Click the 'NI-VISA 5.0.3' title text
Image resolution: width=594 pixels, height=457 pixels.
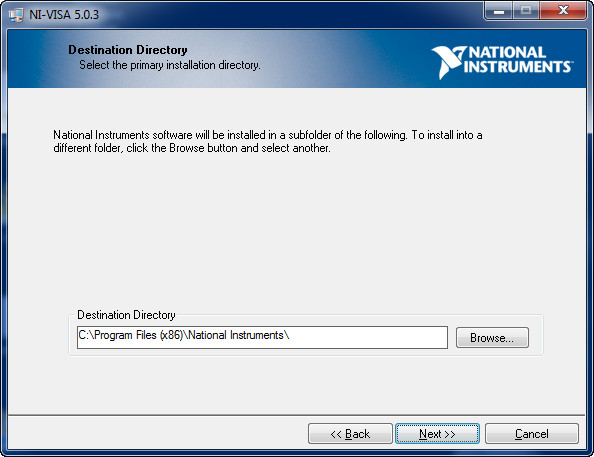(64, 15)
